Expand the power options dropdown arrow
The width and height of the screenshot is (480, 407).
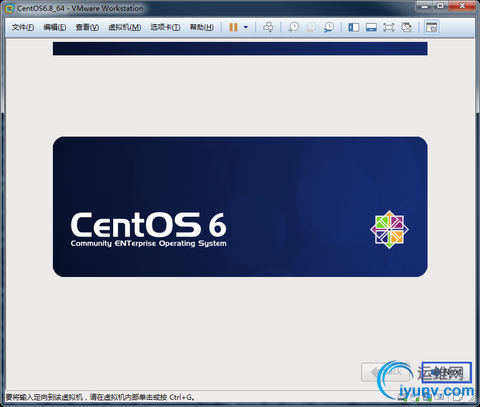coord(246,27)
